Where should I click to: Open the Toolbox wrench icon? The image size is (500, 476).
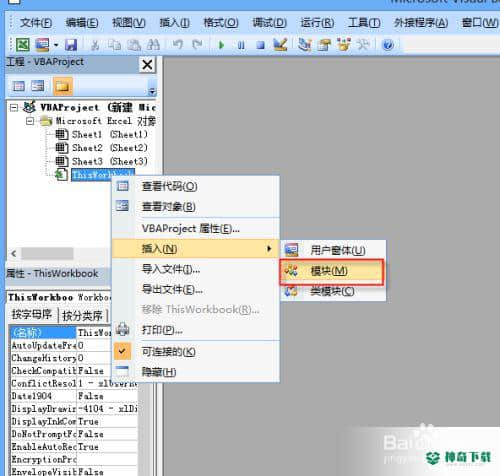(363, 44)
